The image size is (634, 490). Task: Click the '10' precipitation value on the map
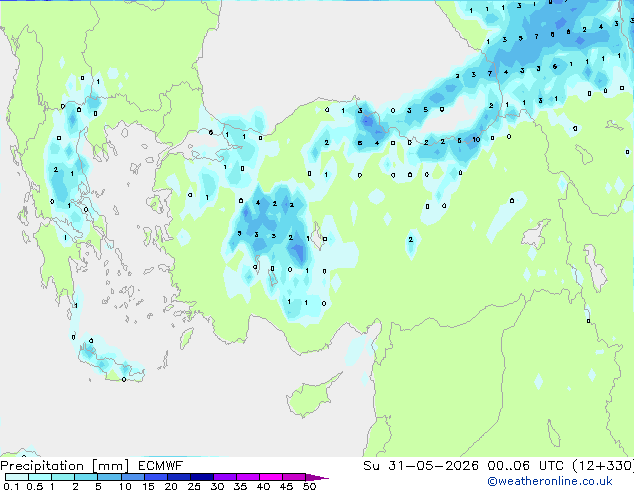pyautogui.click(x=476, y=139)
